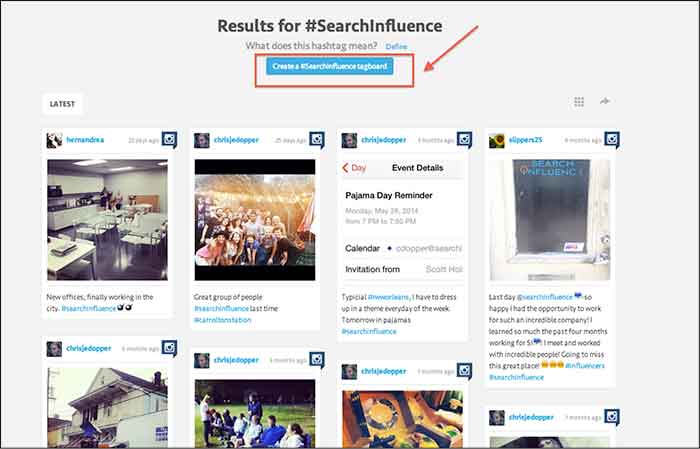Select the LATEST tab
700x449 pixels.
(x=62, y=104)
